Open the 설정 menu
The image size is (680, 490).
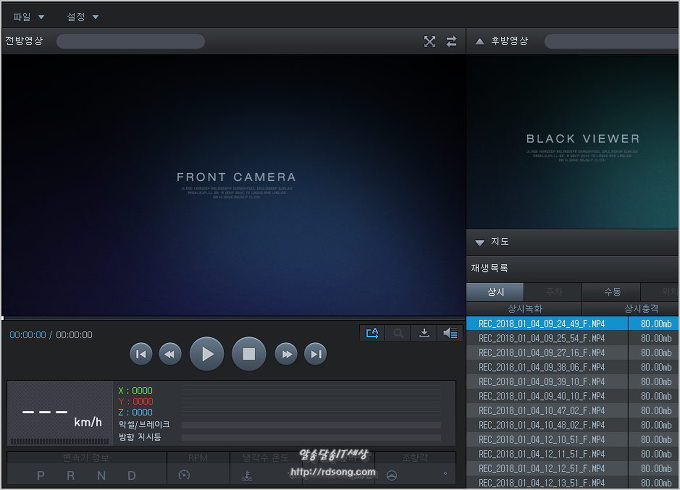(x=81, y=17)
